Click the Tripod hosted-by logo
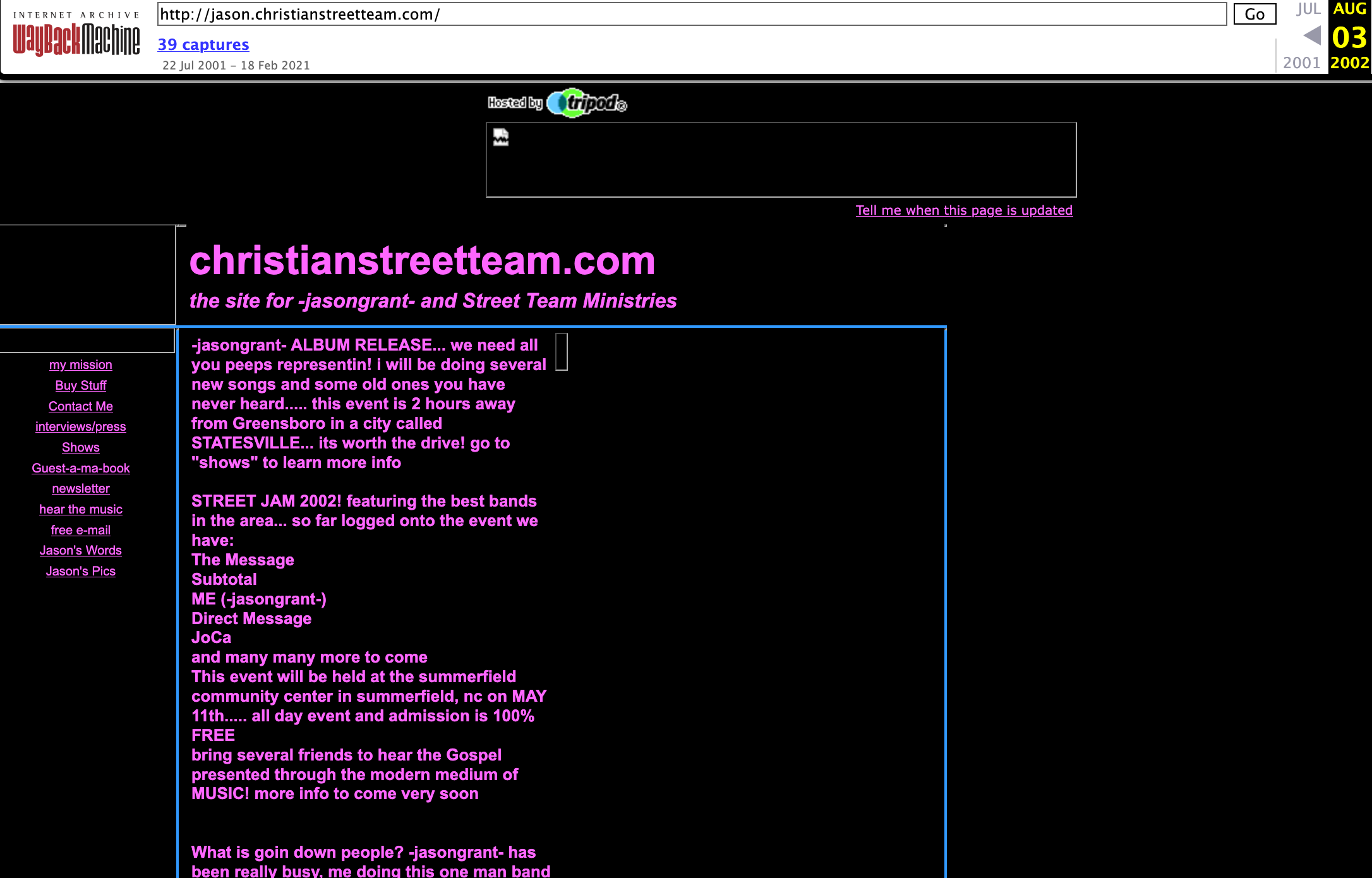 tap(557, 103)
